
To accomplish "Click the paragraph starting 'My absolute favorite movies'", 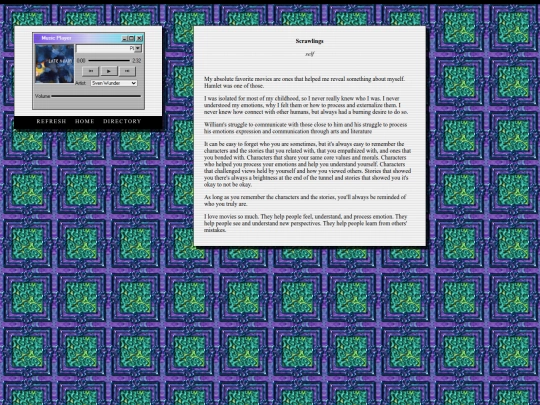I will point(304,82).
